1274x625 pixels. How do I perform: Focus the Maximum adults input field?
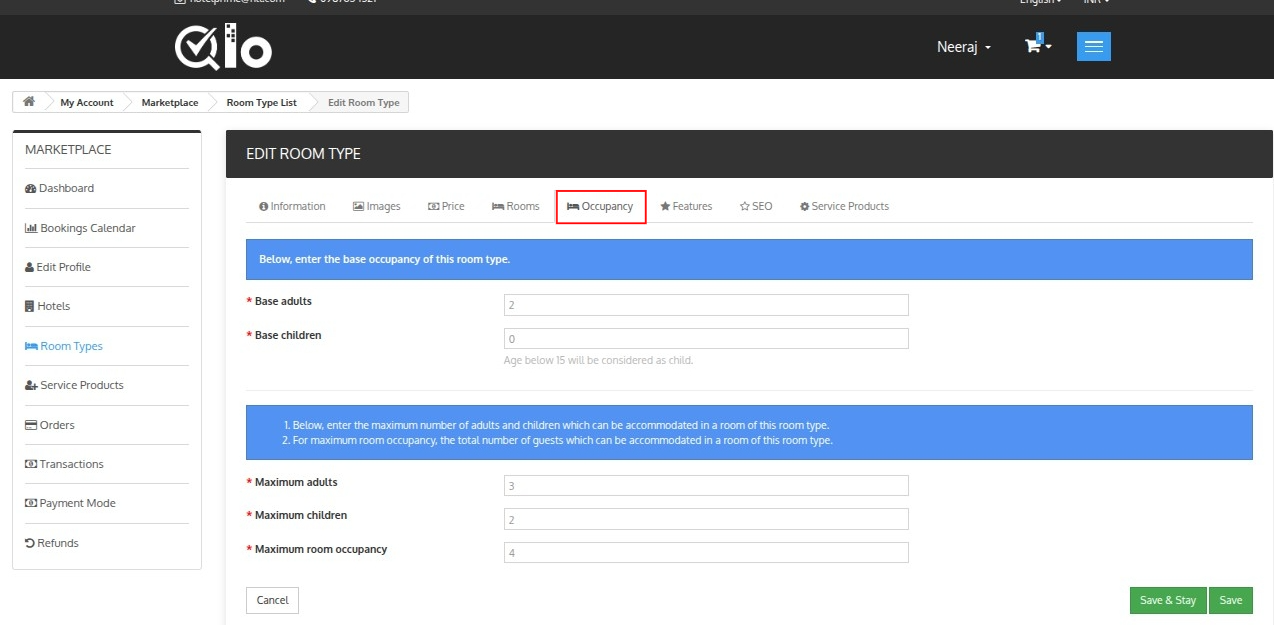[x=706, y=486]
